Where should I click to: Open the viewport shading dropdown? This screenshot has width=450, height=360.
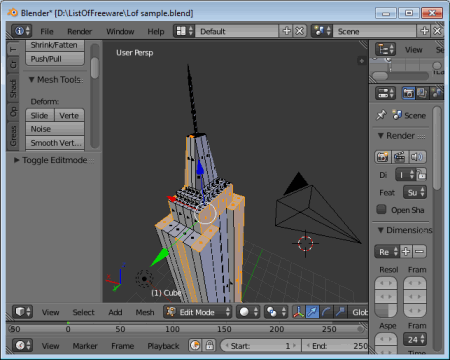click(x=248, y=312)
